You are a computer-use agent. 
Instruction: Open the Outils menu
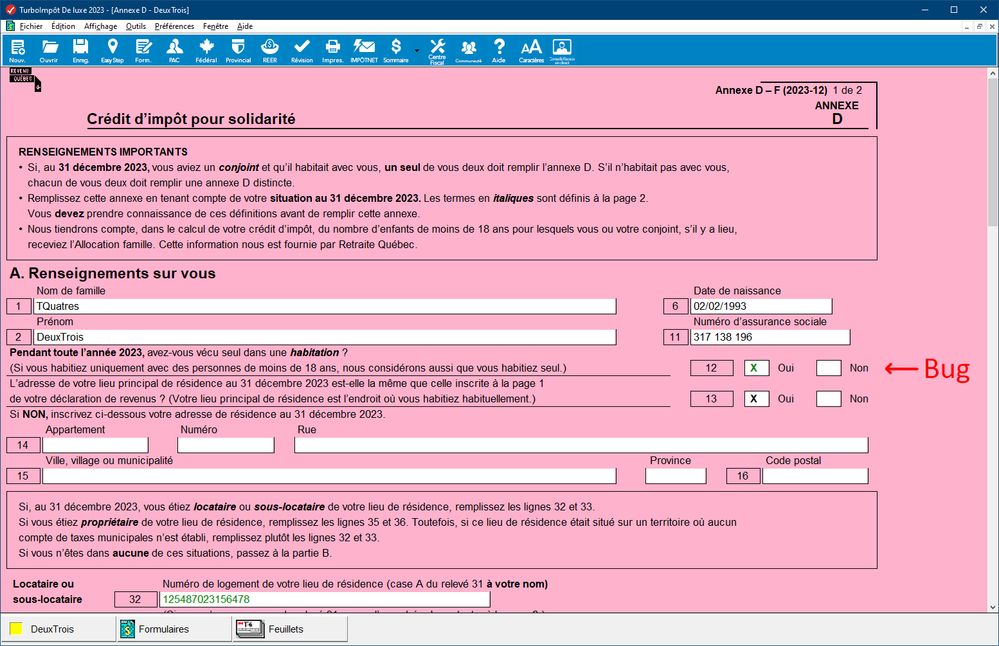click(x=136, y=26)
